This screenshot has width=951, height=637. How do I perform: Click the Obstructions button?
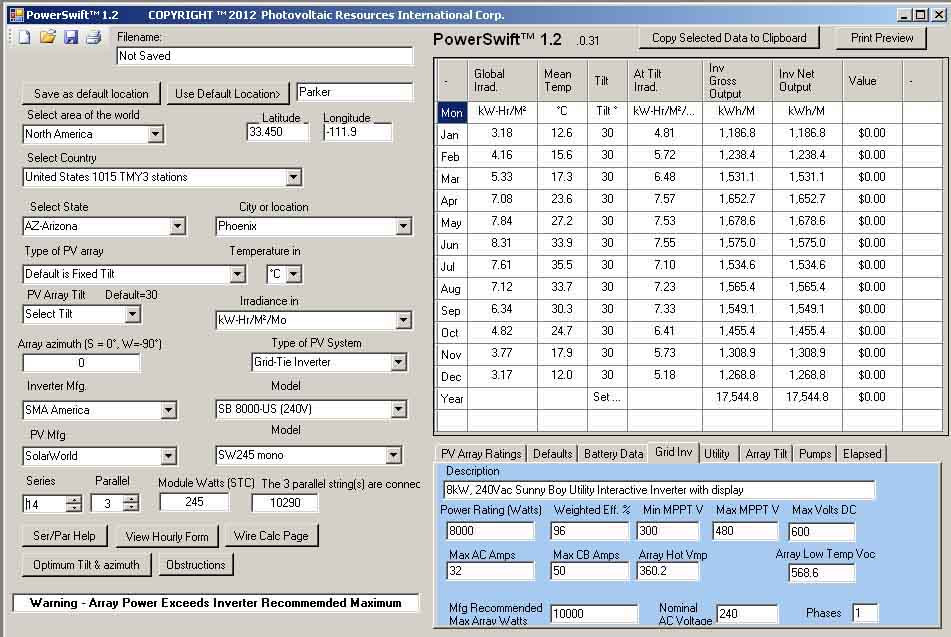point(195,565)
